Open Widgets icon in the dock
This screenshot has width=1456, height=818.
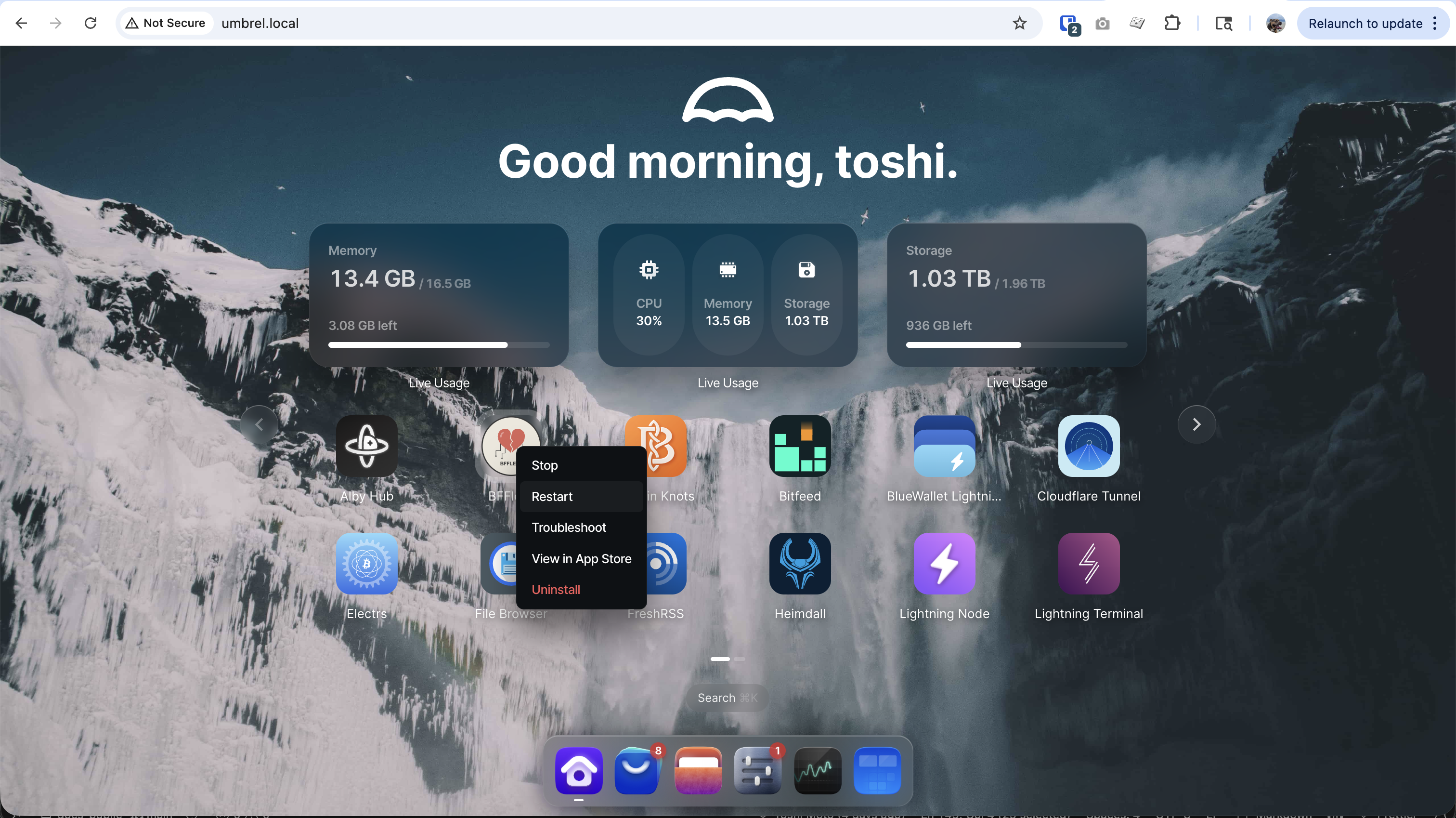877,770
